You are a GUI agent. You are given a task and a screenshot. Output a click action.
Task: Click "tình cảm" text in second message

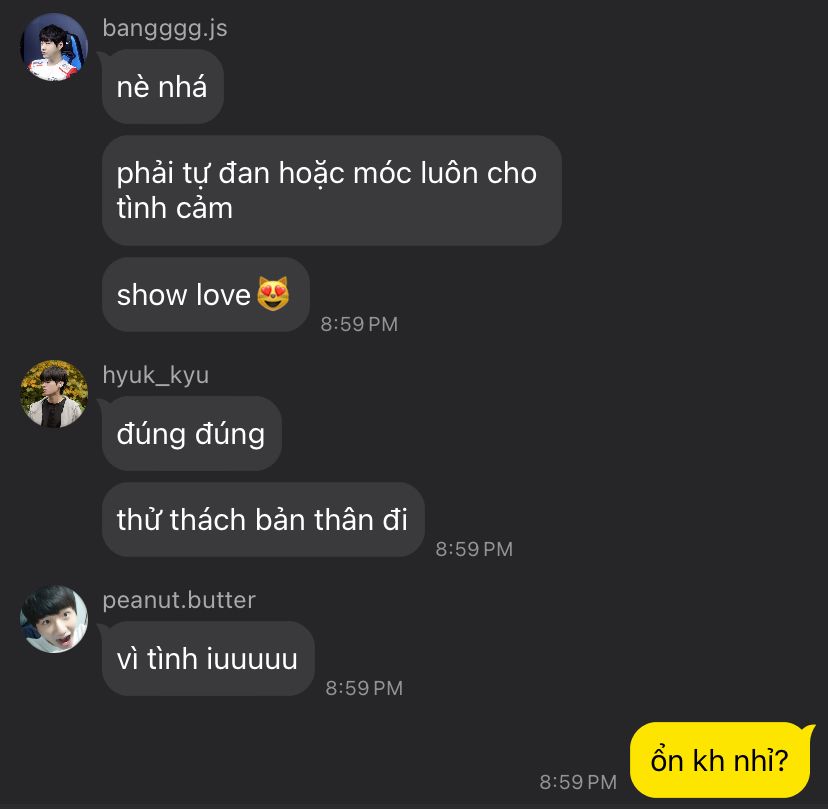pyautogui.click(x=175, y=208)
